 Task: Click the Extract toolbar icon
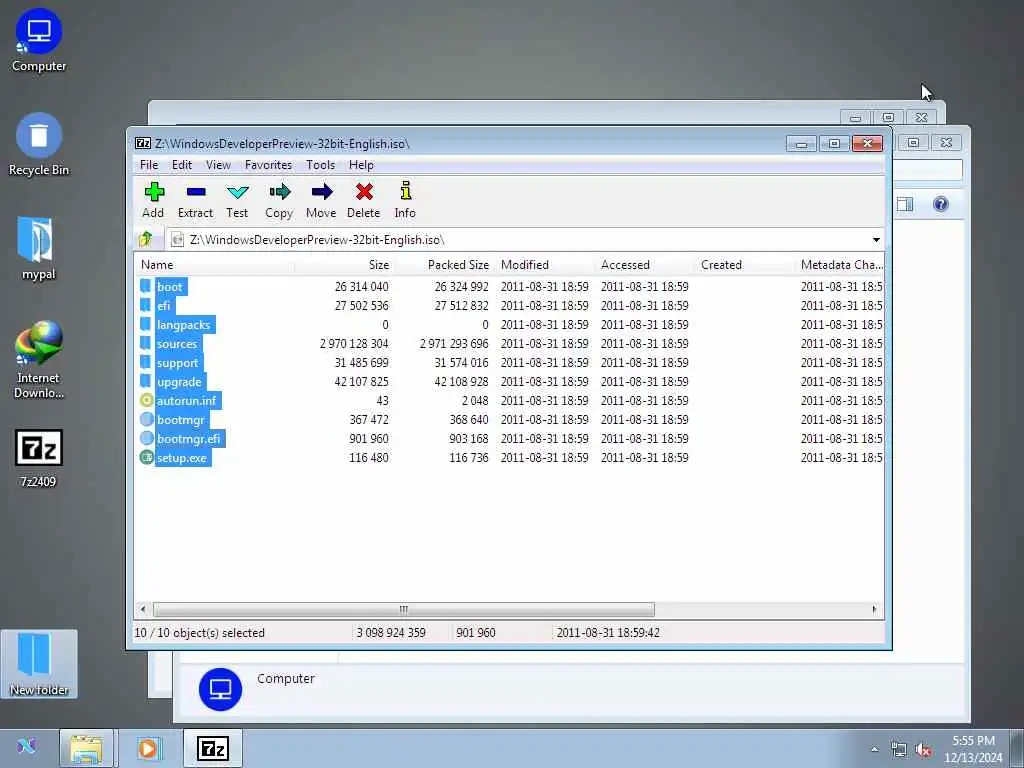click(x=195, y=192)
